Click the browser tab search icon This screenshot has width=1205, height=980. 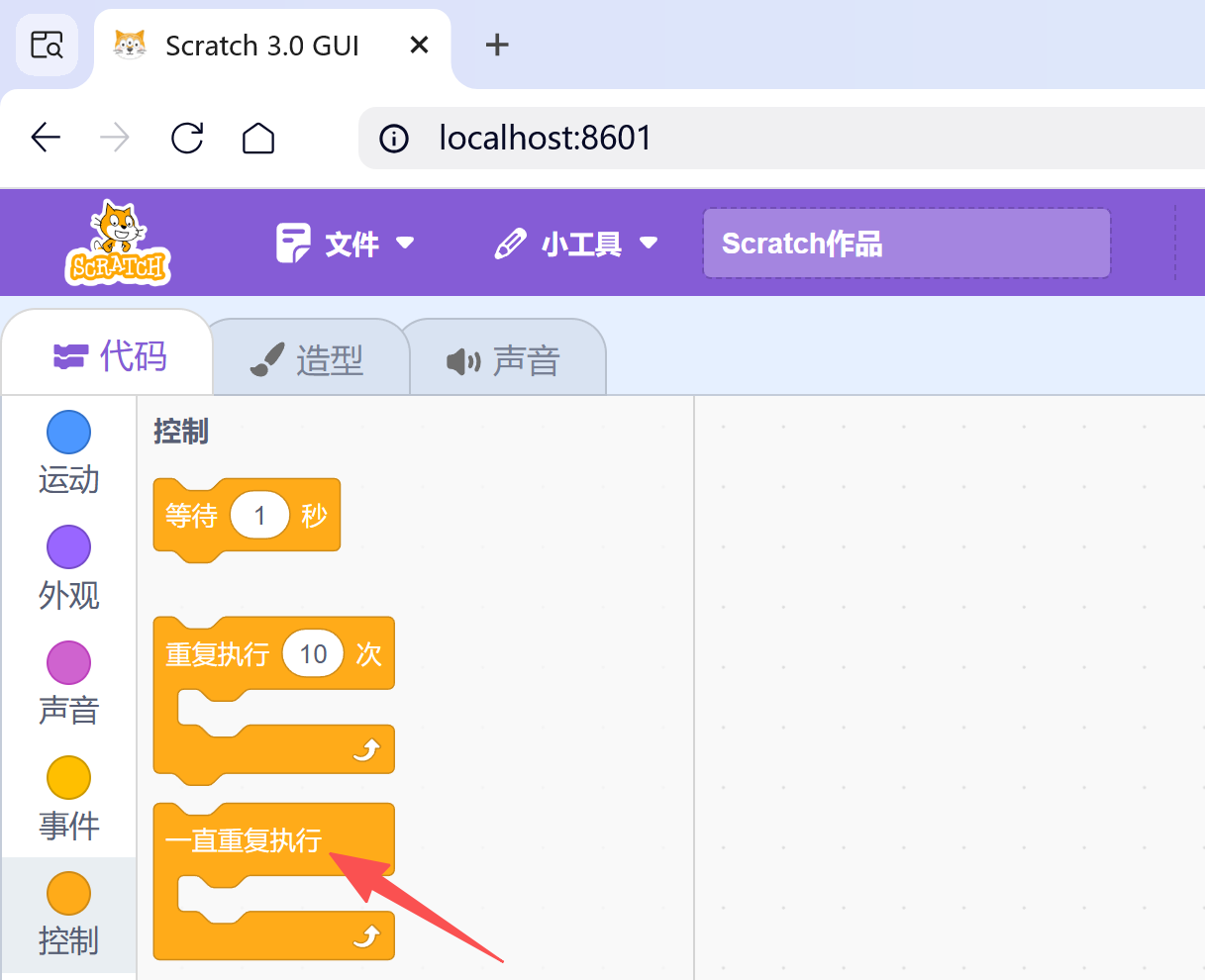47,45
